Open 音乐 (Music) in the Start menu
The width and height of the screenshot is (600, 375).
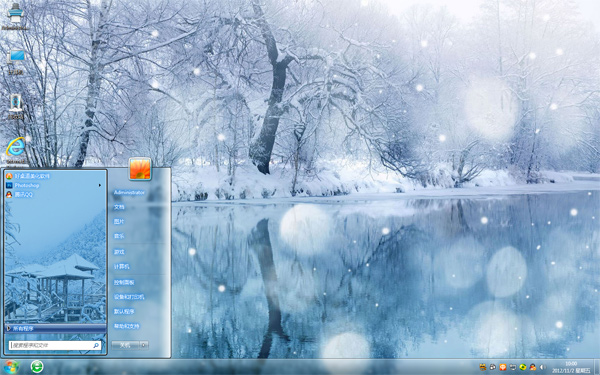pos(119,236)
